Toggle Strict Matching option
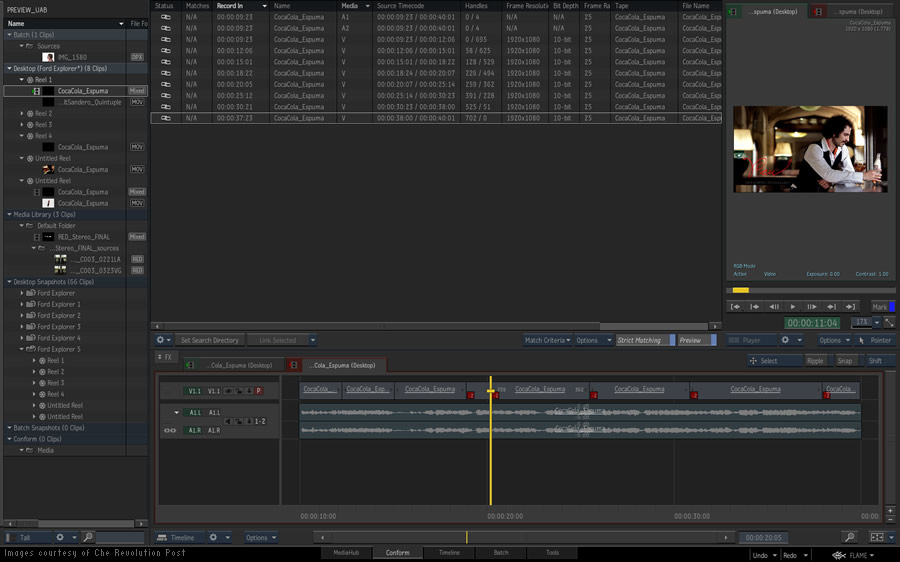This screenshot has width=900, height=562. click(640, 340)
